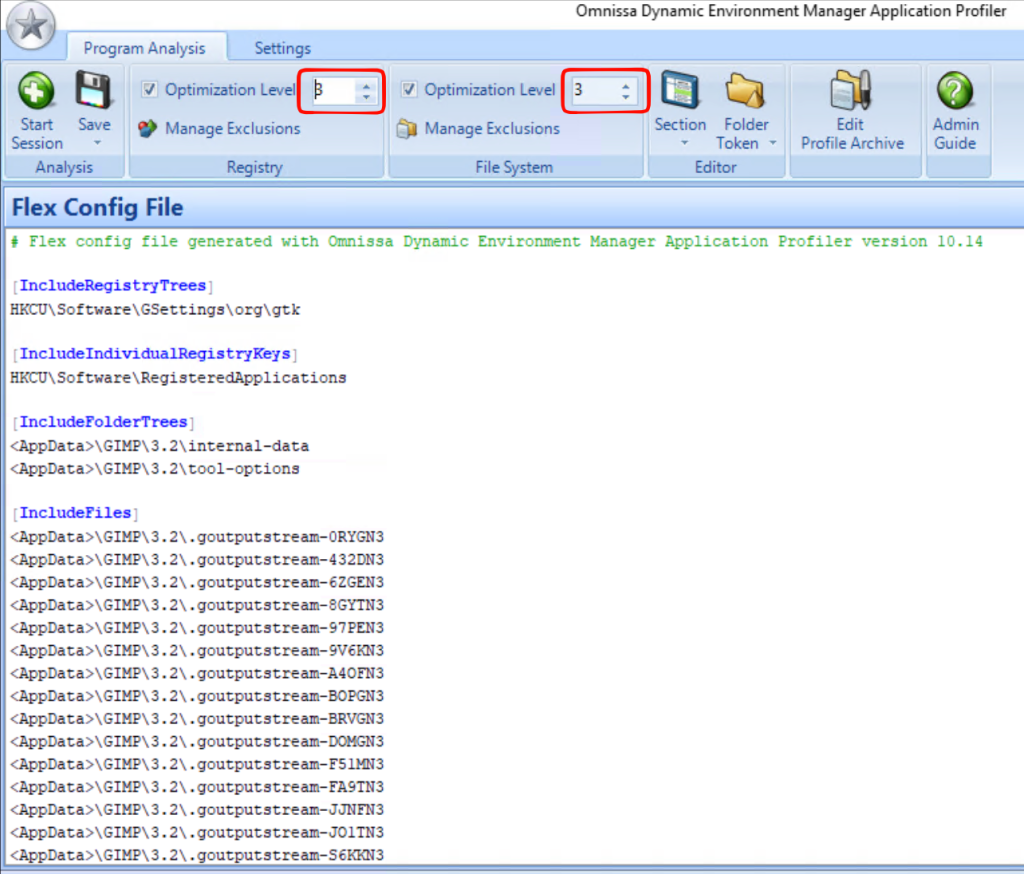Open the Admin Guide help icon
The width and height of the screenshot is (1024, 874).
tap(955, 90)
